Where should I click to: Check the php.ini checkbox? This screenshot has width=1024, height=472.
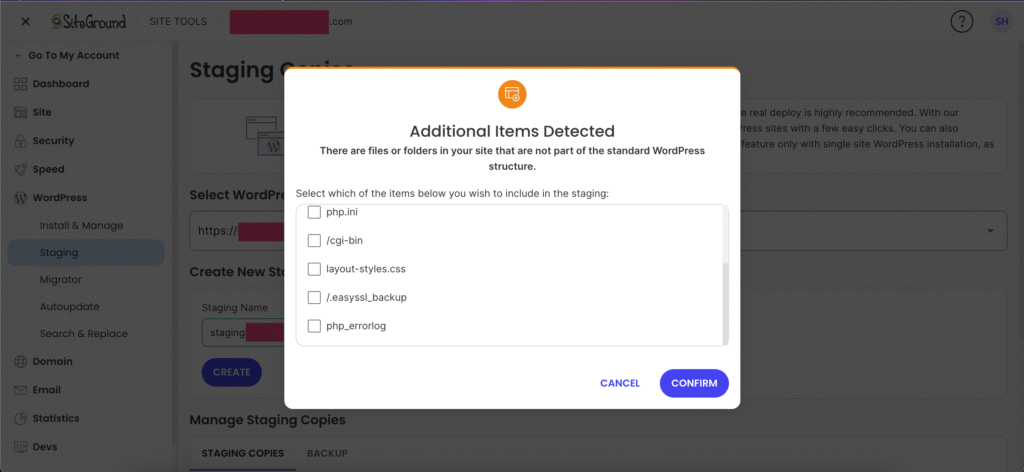tap(314, 212)
